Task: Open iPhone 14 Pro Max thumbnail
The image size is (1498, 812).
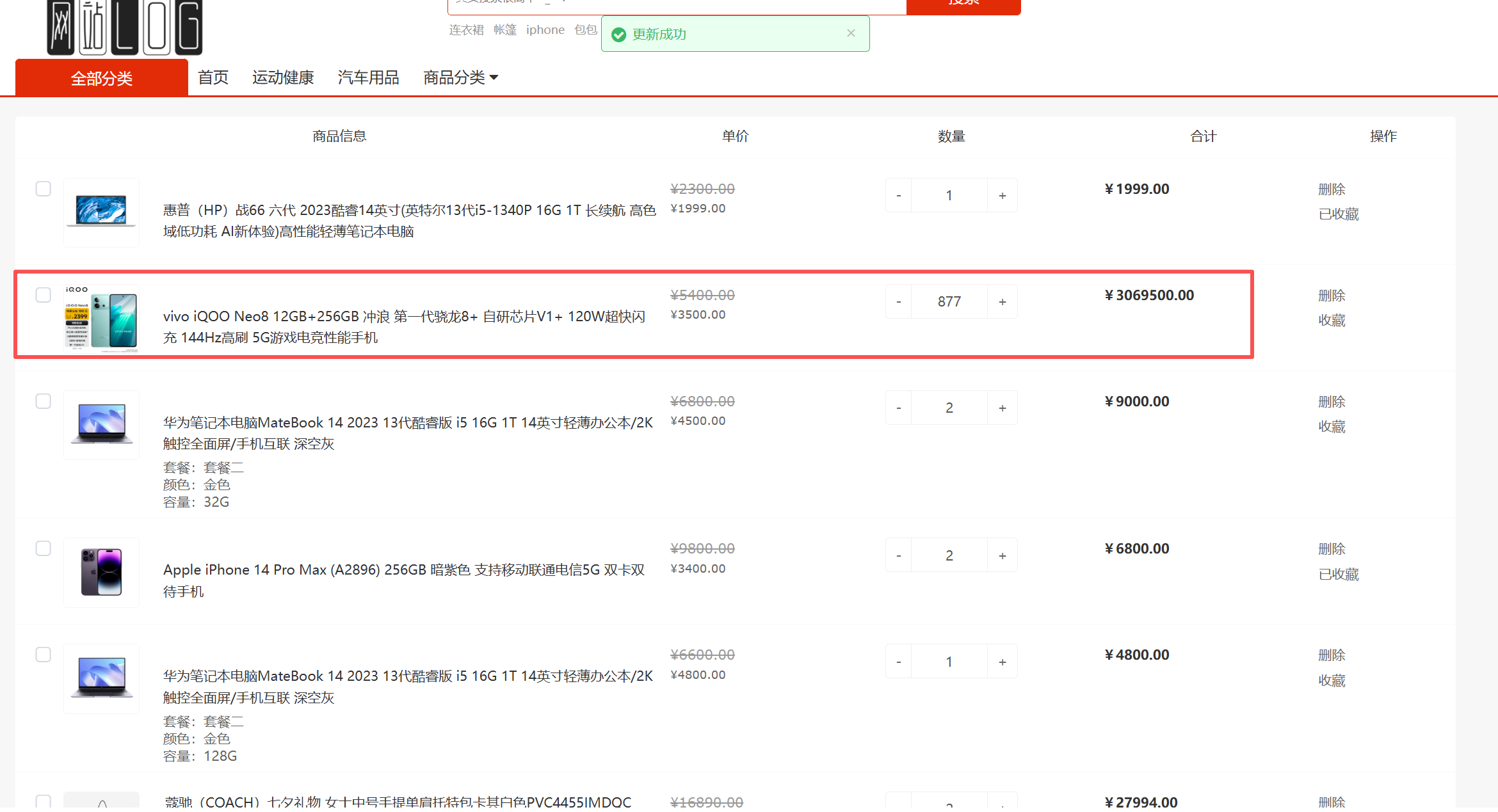Action: (x=101, y=572)
